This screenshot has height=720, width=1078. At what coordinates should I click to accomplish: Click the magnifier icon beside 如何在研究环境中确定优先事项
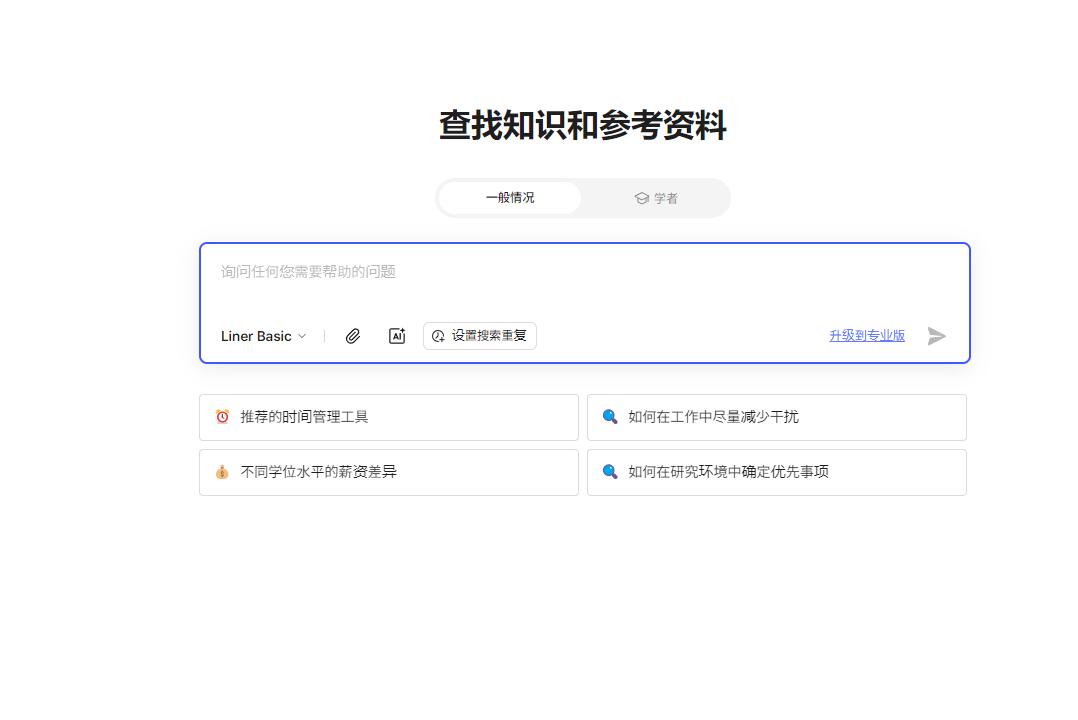click(x=609, y=472)
